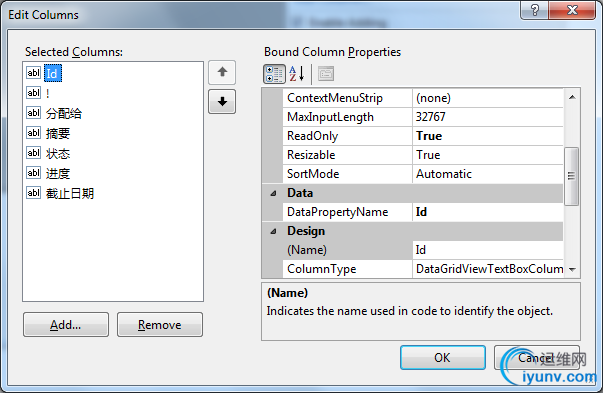
Task: Close the Edit Columns dialog
Action: 572,10
